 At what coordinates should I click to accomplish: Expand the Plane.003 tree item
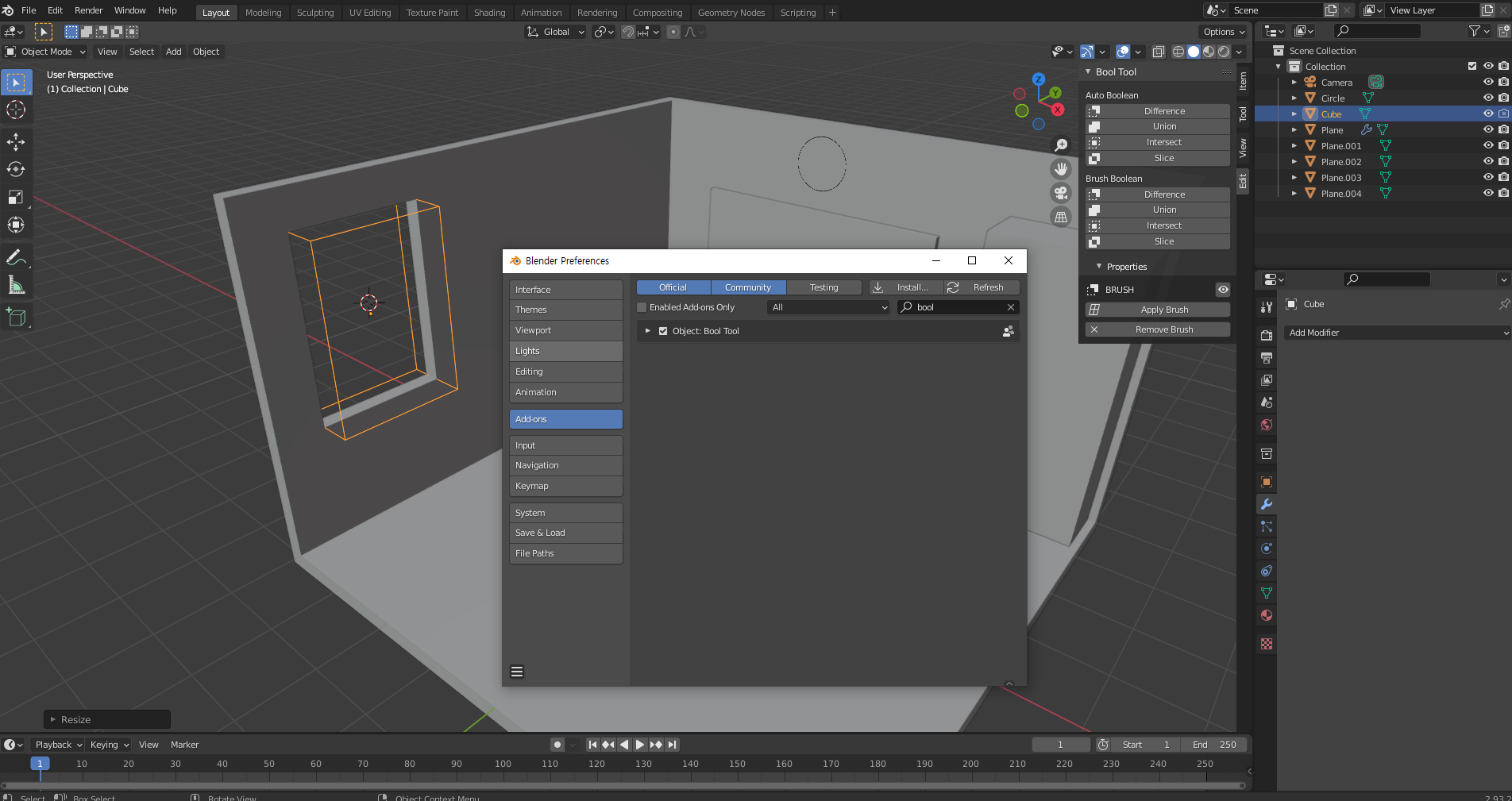click(x=1294, y=177)
